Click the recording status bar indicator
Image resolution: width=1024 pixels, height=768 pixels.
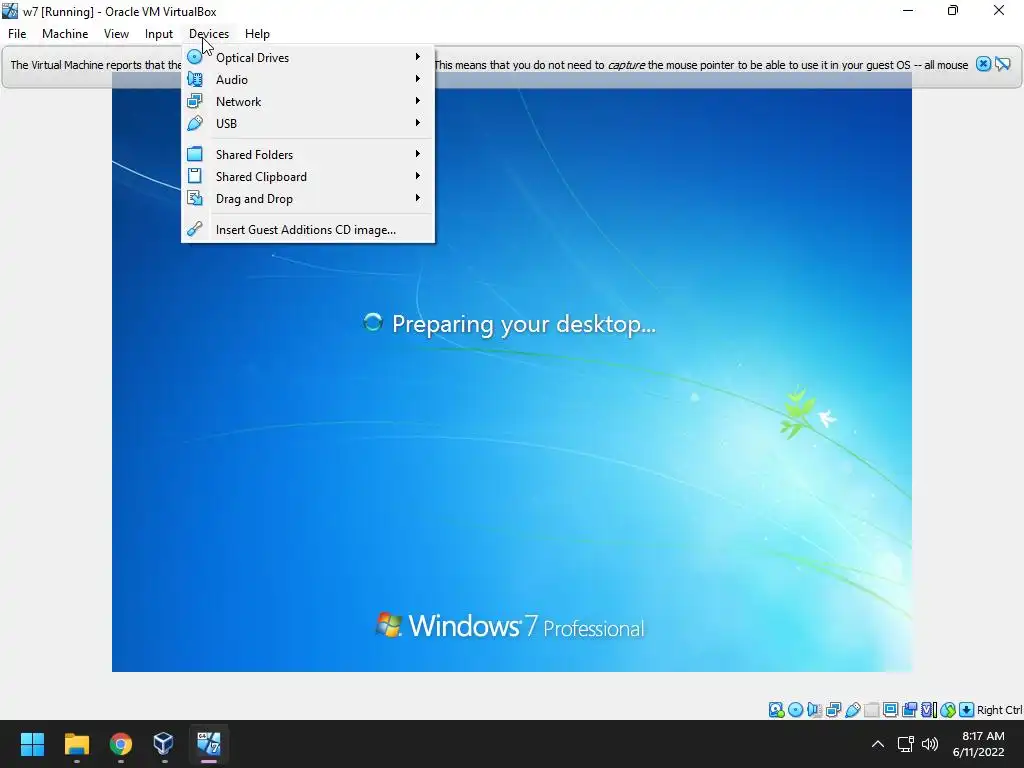(909, 710)
